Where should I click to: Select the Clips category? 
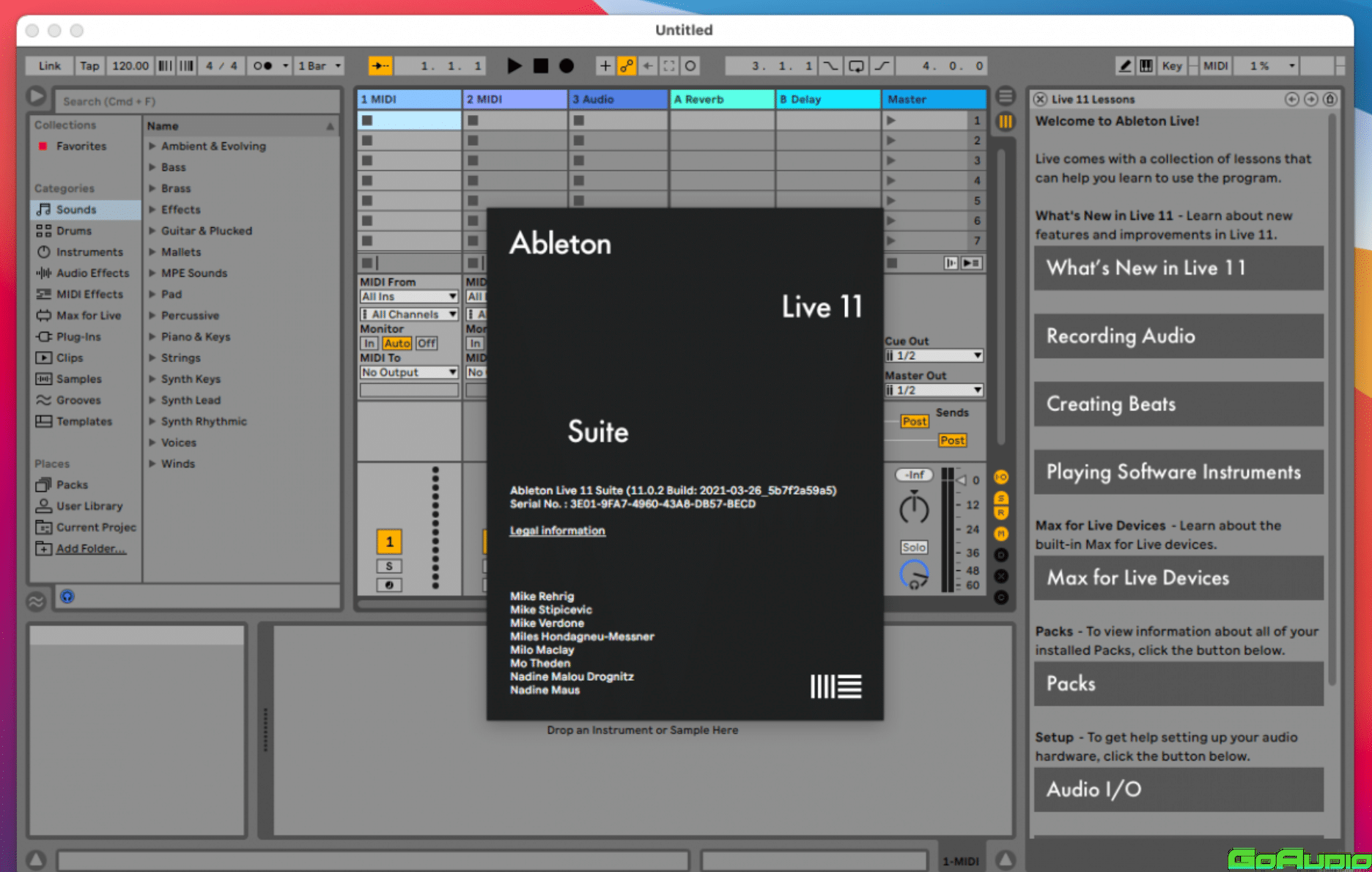(70, 358)
